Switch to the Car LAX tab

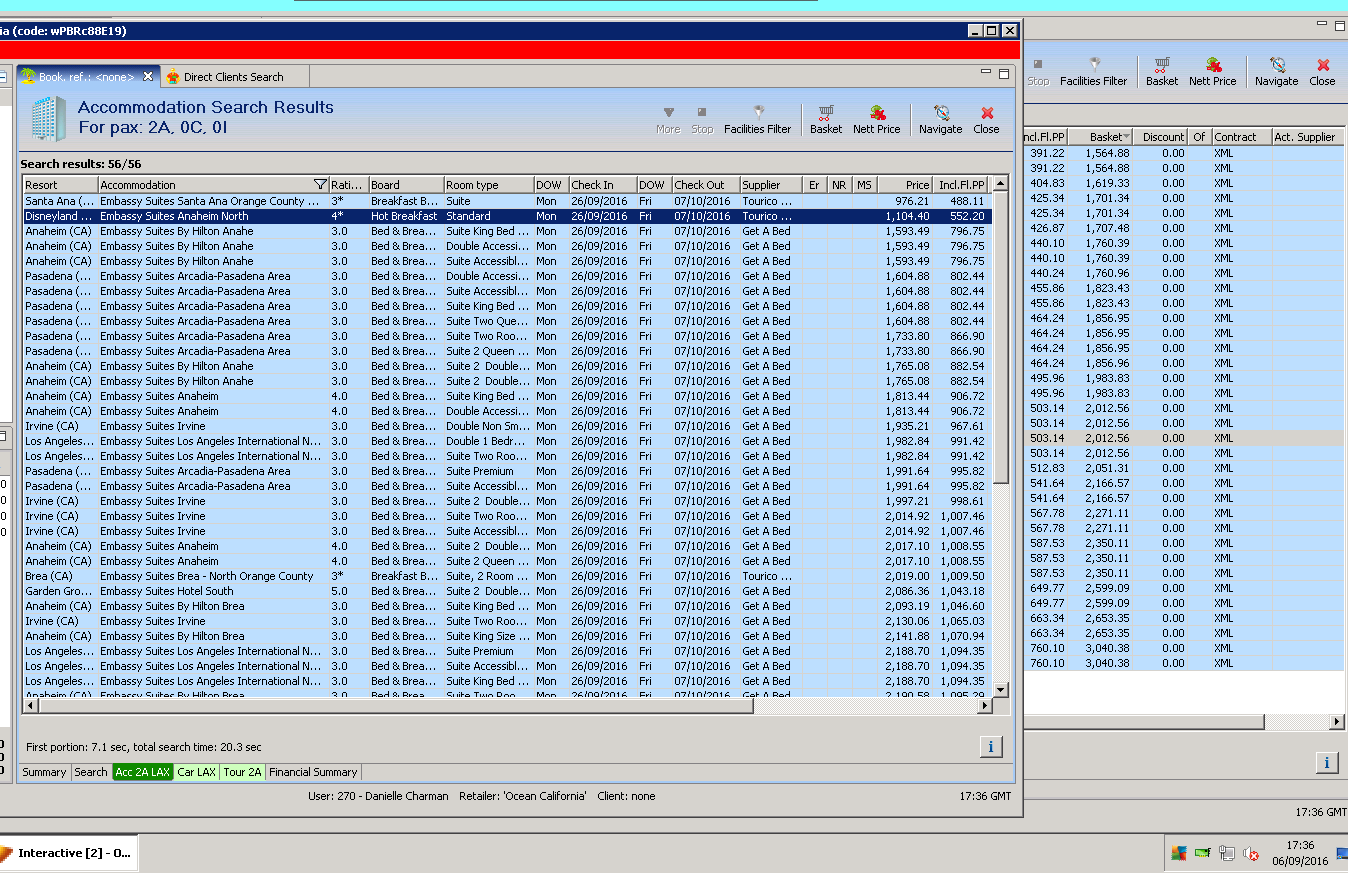pyautogui.click(x=196, y=772)
